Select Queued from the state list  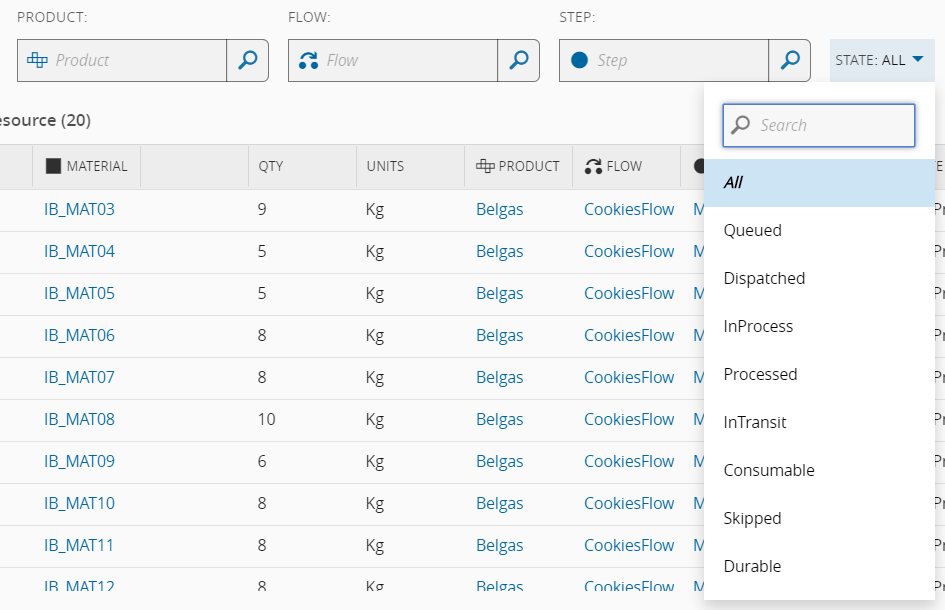[753, 230]
